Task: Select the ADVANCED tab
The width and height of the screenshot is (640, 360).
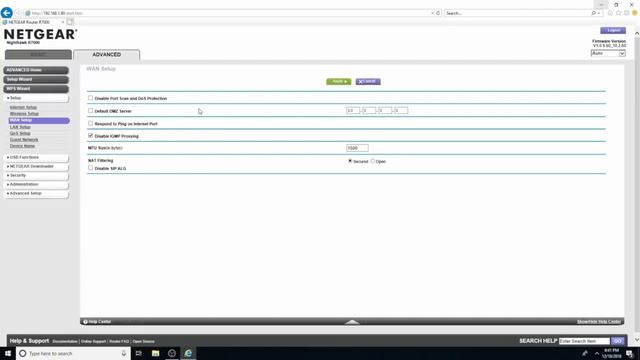Action: [x=107, y=55]
